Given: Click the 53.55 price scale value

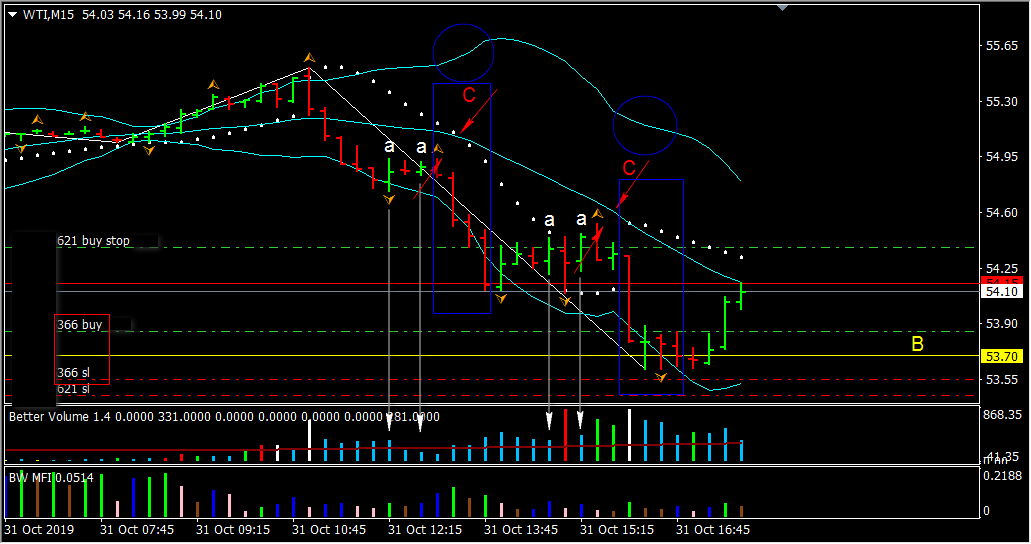Looking at the screenshot, I should 1002,380.
